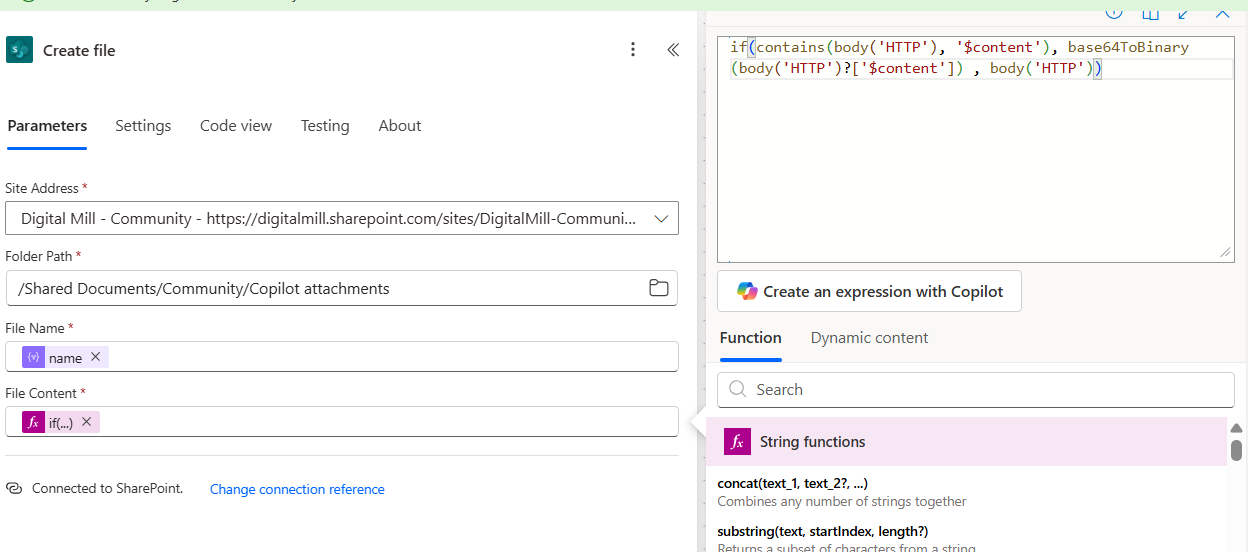This screenshot has height=552, width=1248.
Task: Click the "Folder Path" label
Action: (x=40, y=257)
